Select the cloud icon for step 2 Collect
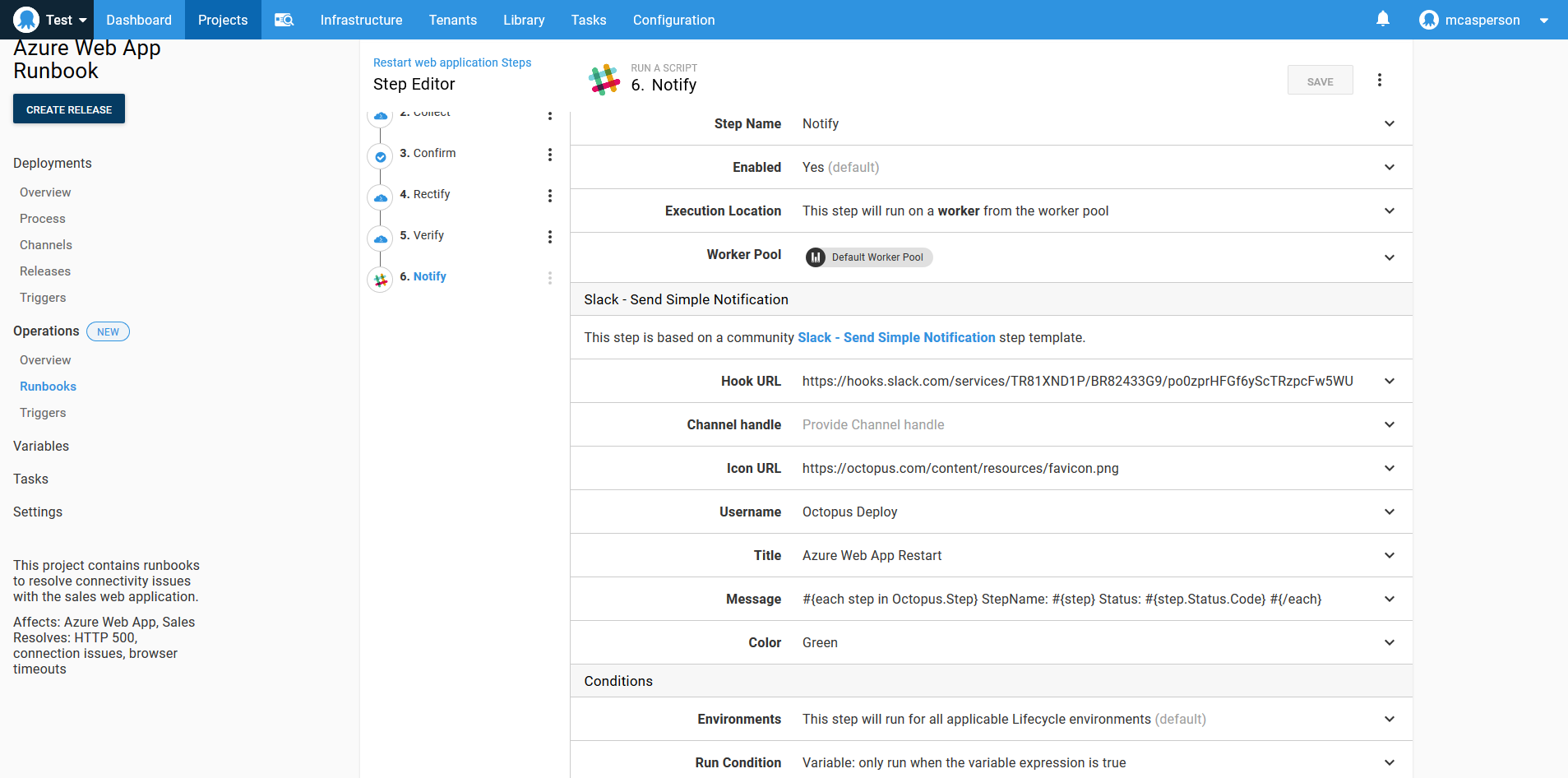This screenshot has height=778, width=1568. 380,116
